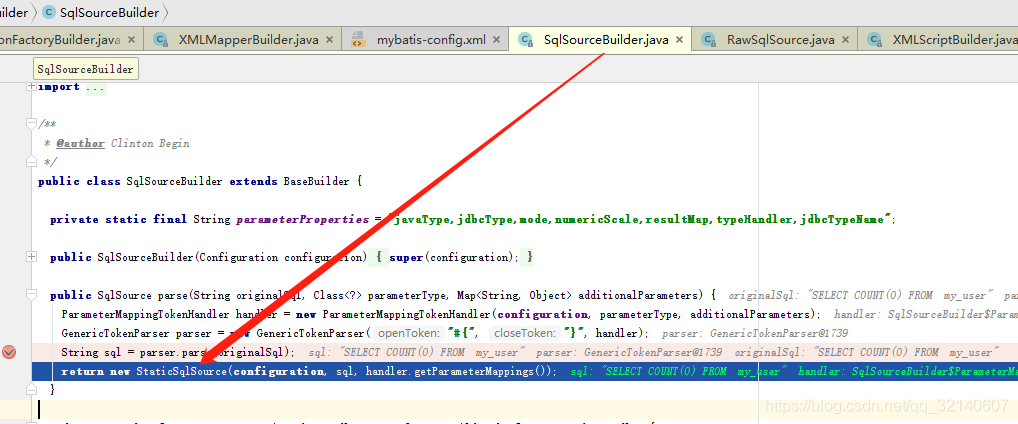Open the mybatis-config.xml tab
This screenshot has width=1018, height=424.
pos(431,40)
